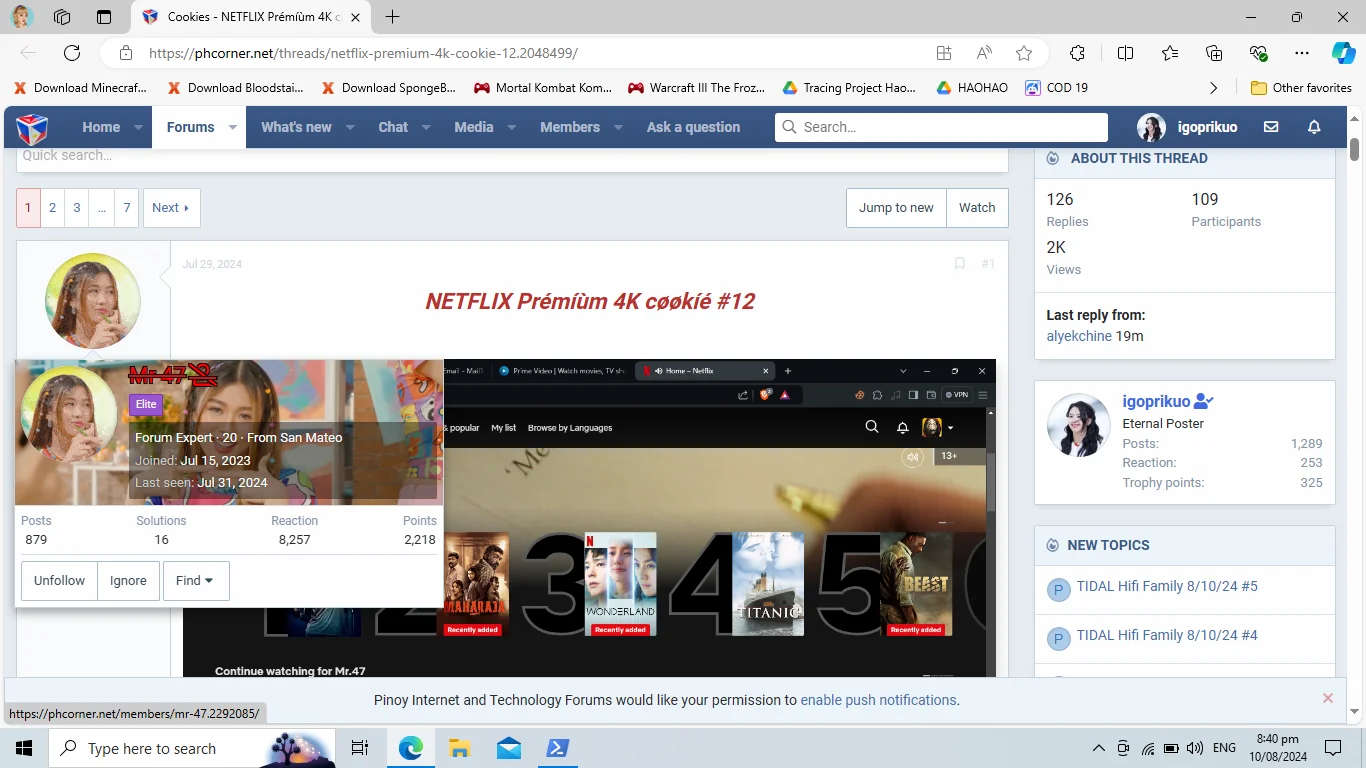Click the bookmark icon on post #1
The width and height of the screenshot is (1366, 768).
pyautogui.click(x=960, y=264)
